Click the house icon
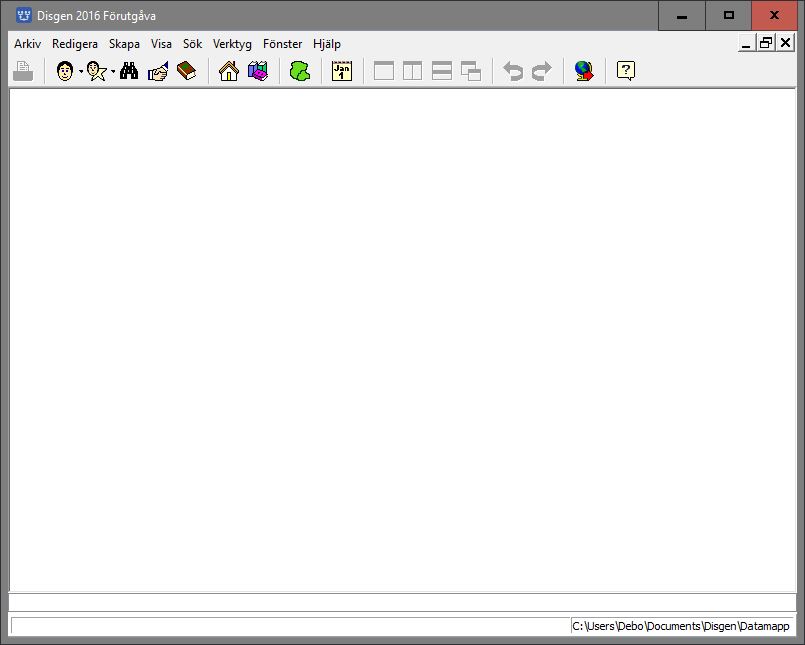Viewport: 805px width, 645px height. (229, 71)
